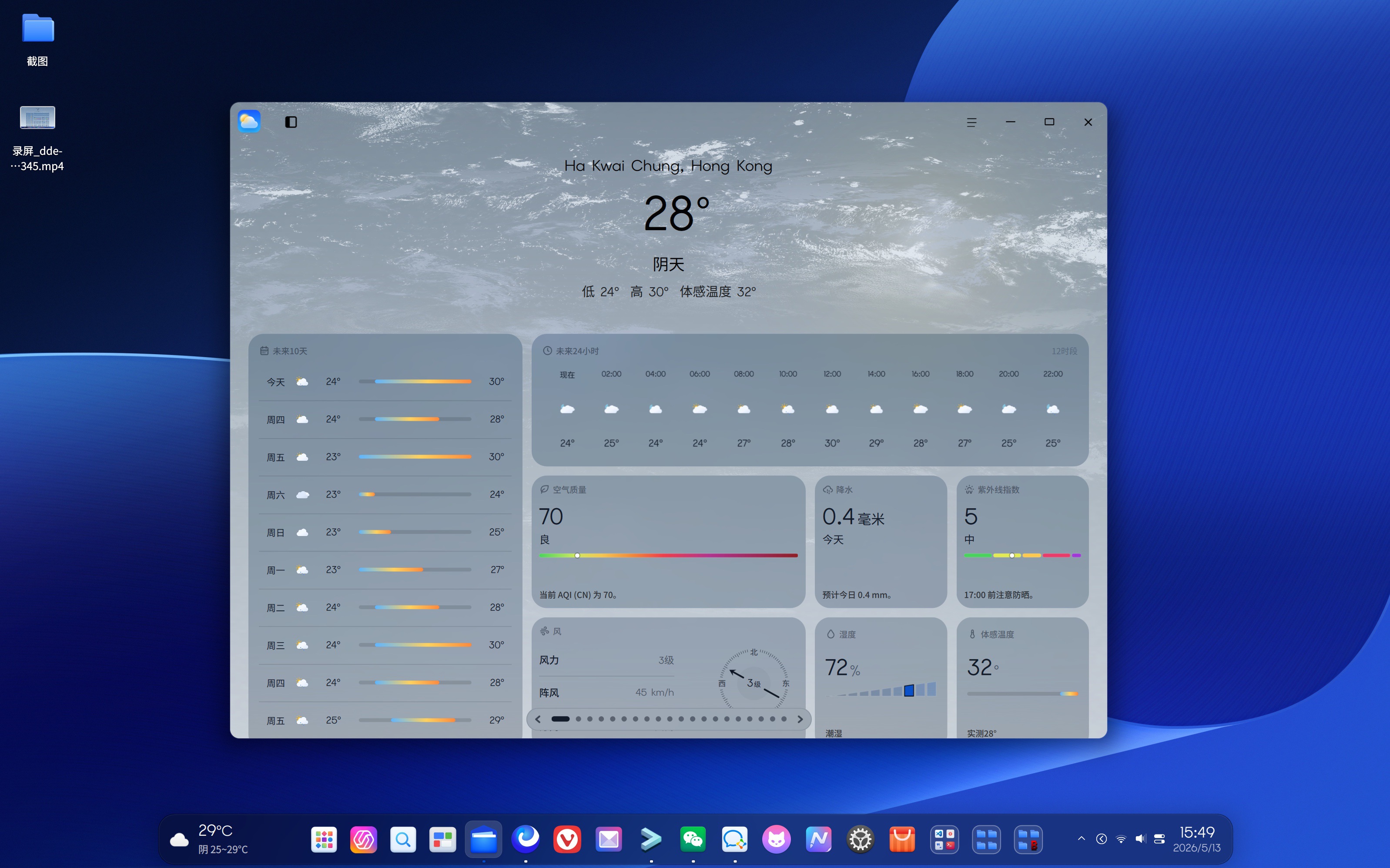The image size is (1390, 868).
Task: Open the 空气质量 air quality card
Action: click(669, 541)
